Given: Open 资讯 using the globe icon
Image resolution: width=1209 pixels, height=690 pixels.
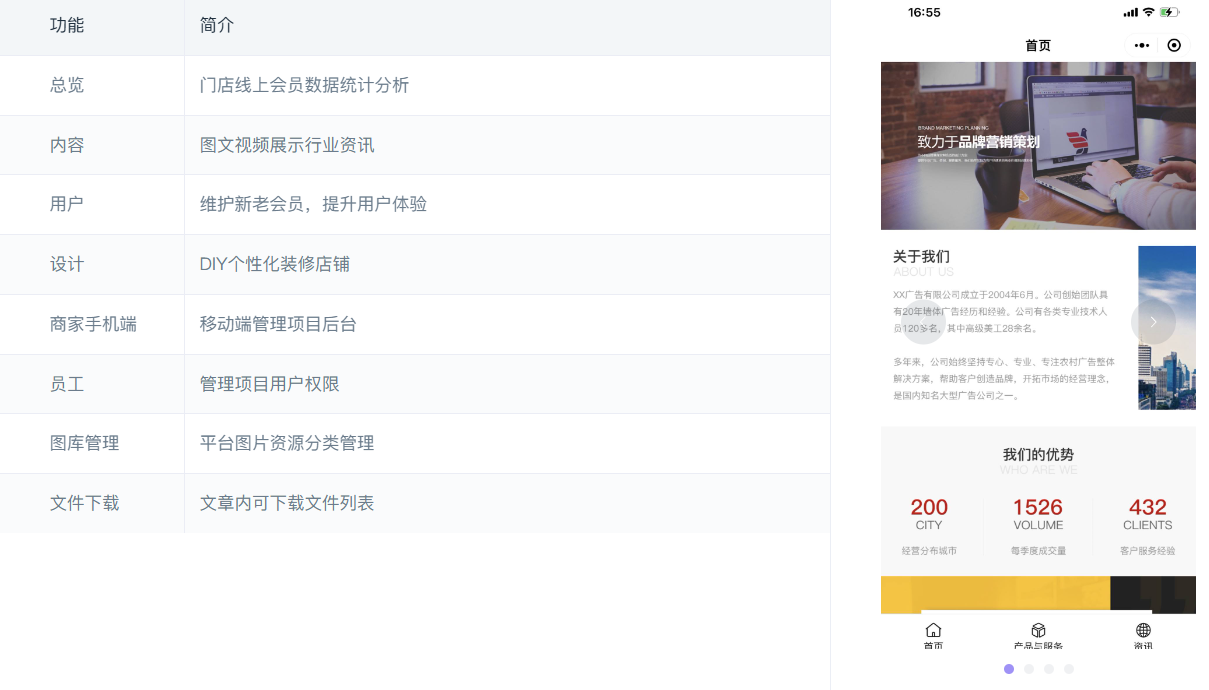Looking at the screenshot, I should click(1142, 630).
